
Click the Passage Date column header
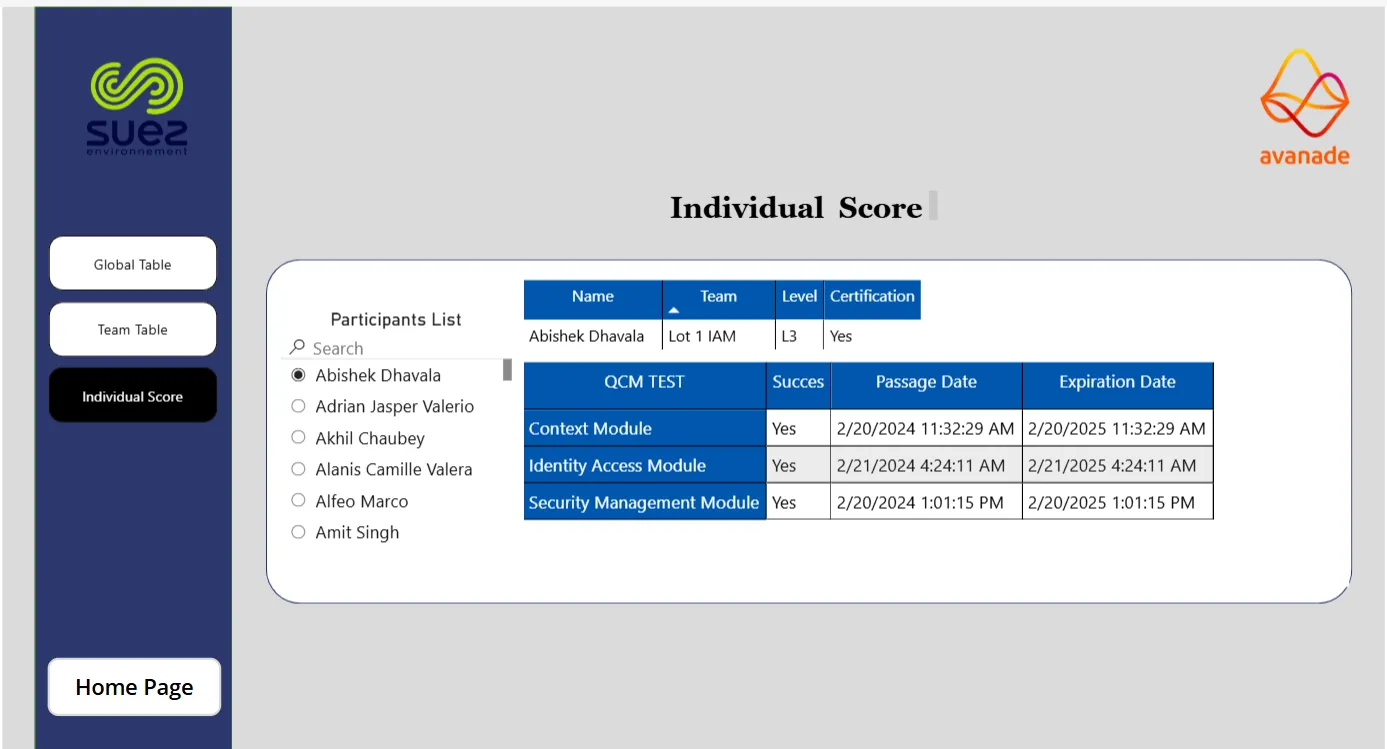click(926, 385)
